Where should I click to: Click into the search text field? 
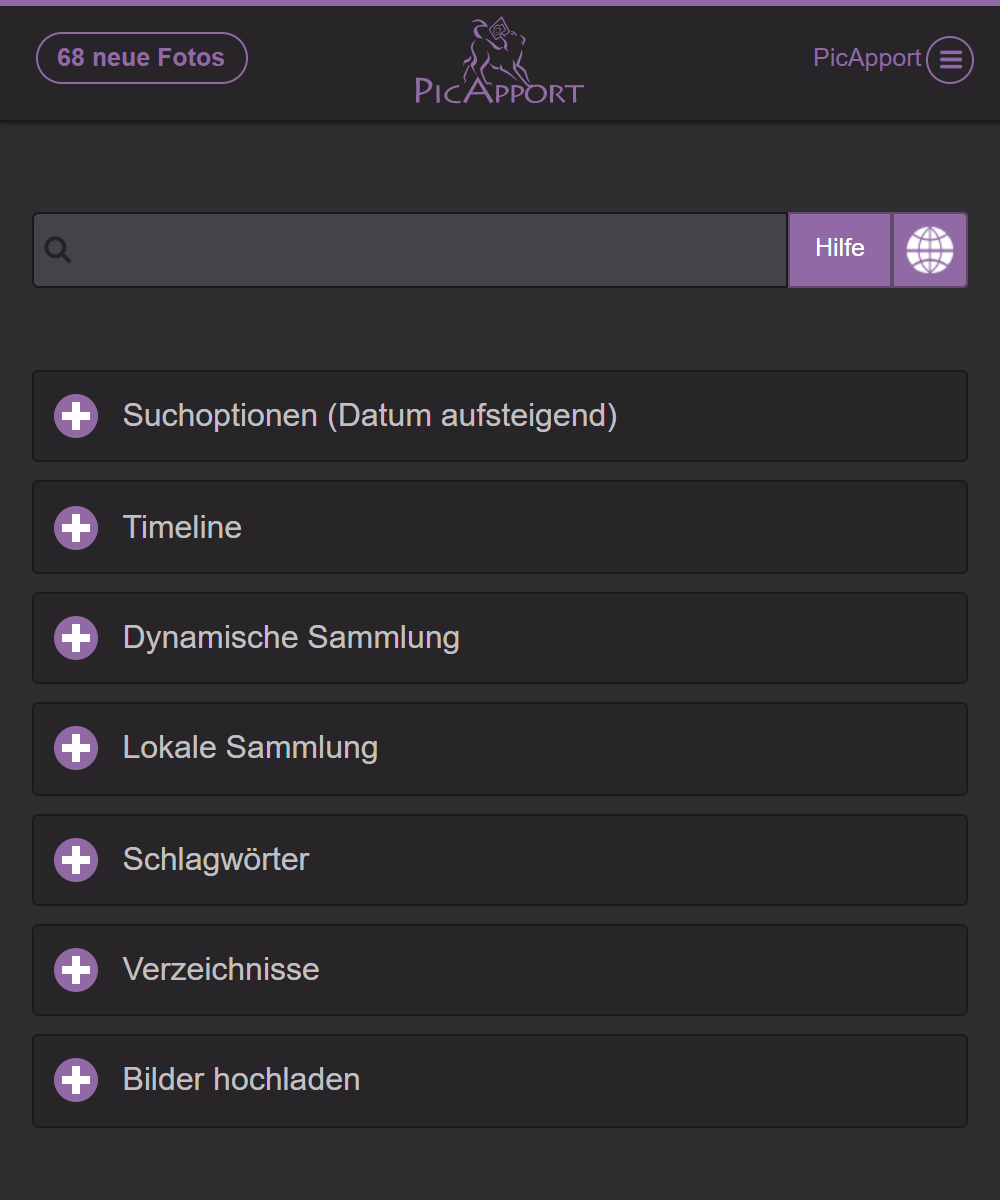coord(430,250)
